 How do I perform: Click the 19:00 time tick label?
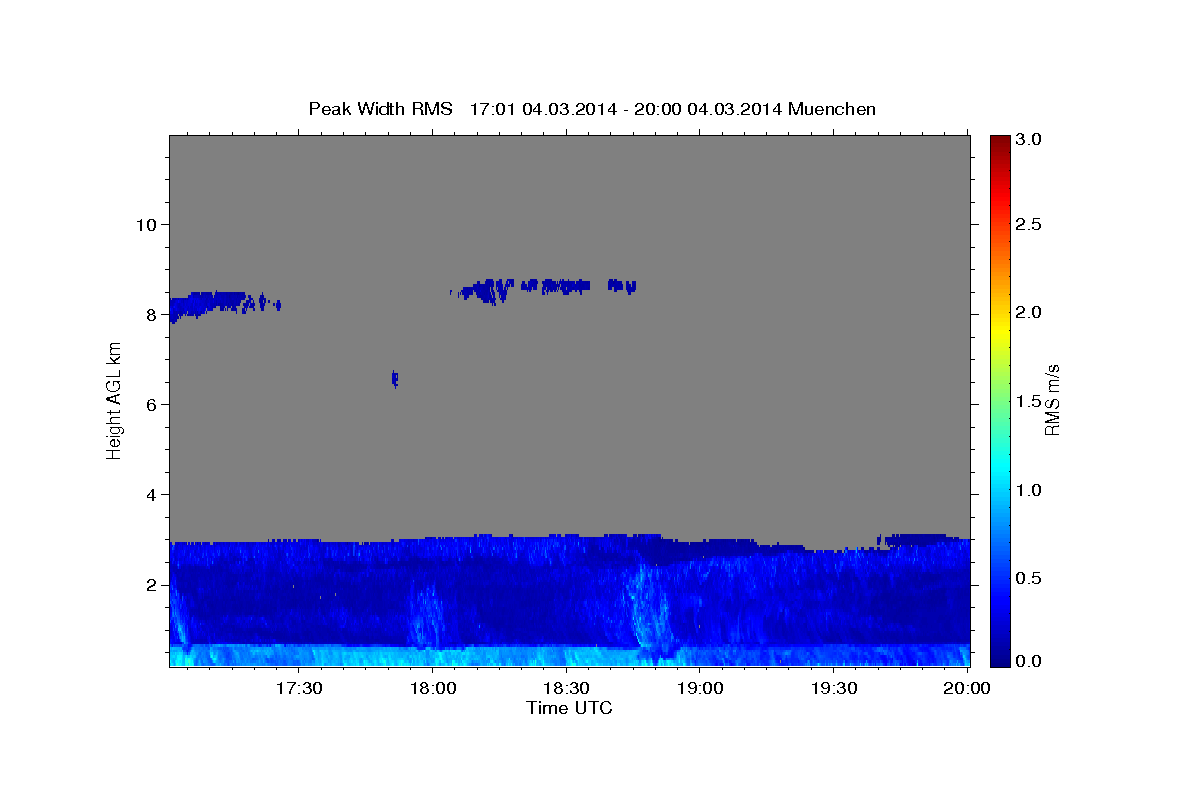pyautogui.click(x=701, y=689)
